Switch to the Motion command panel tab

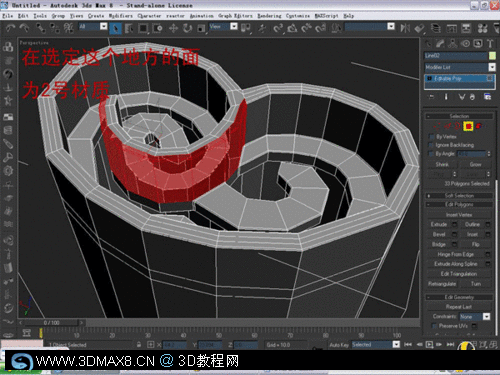pos(465,44)
